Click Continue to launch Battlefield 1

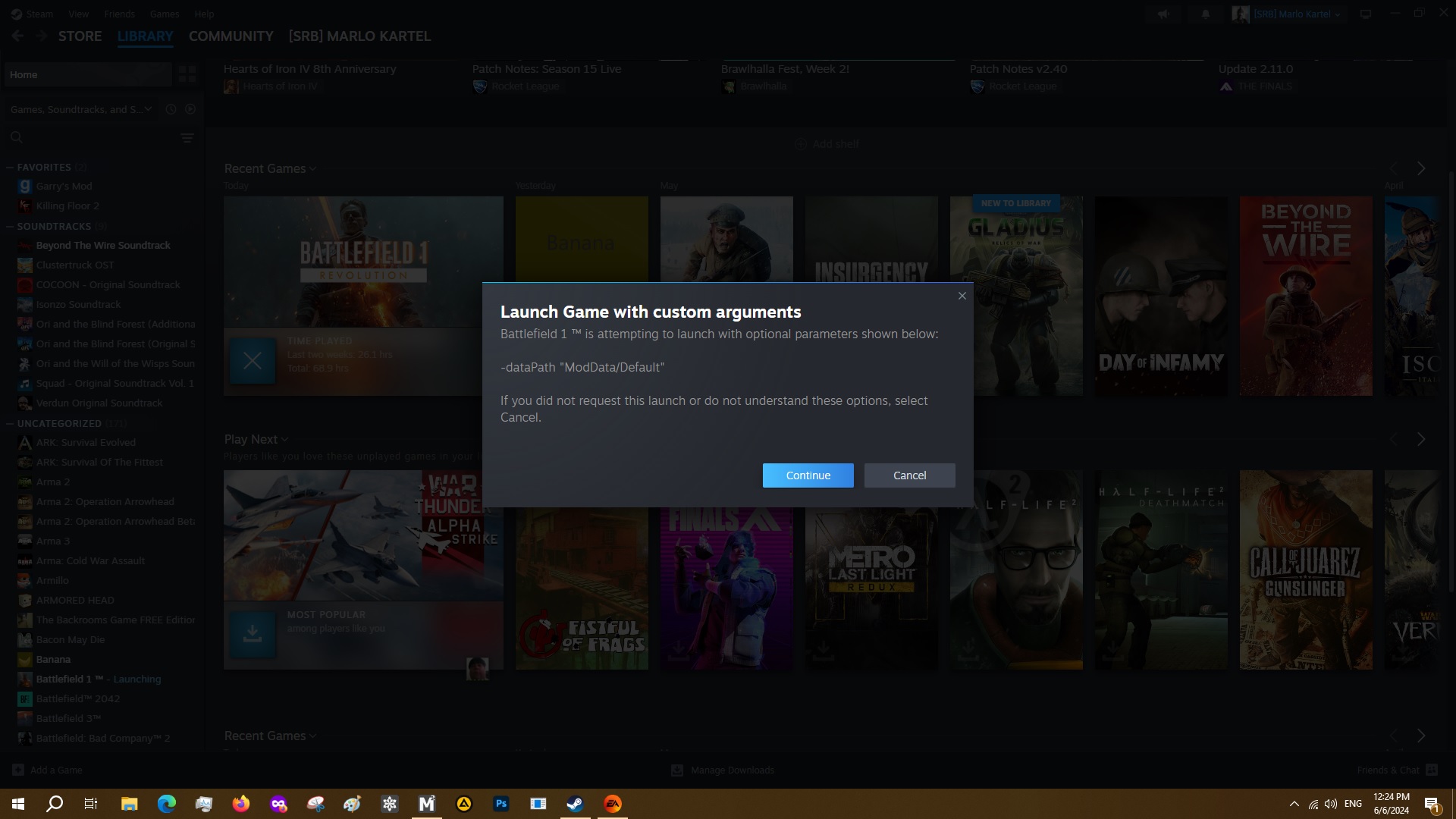pos(808,475)
